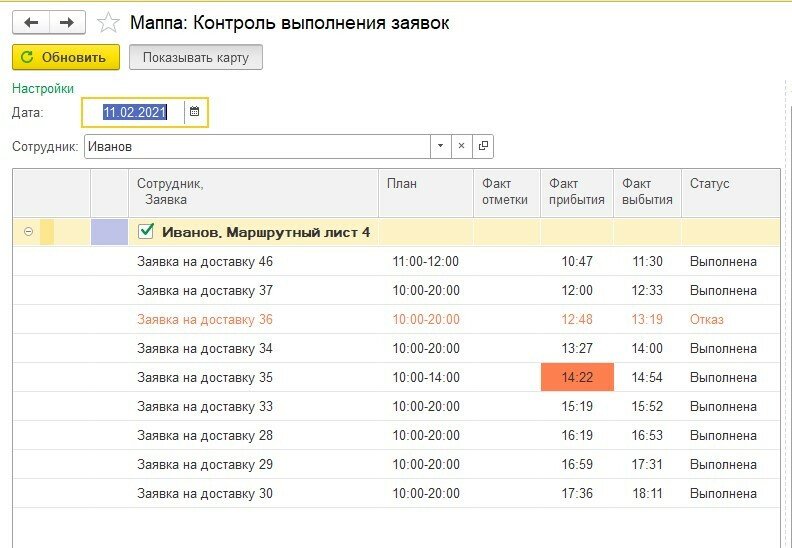Click the blue color cell in the route row
792x548 pixels.
(109, 232)
